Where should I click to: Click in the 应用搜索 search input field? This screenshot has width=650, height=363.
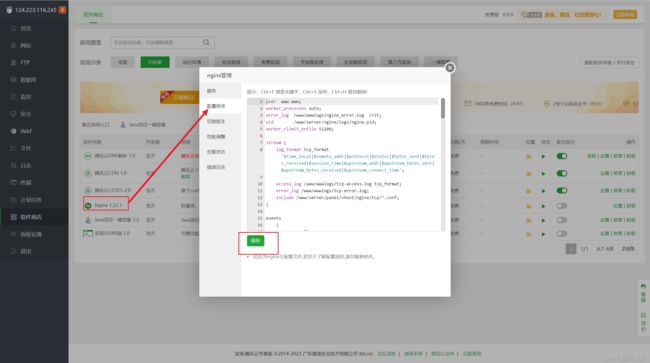click(x=156, y=42)
